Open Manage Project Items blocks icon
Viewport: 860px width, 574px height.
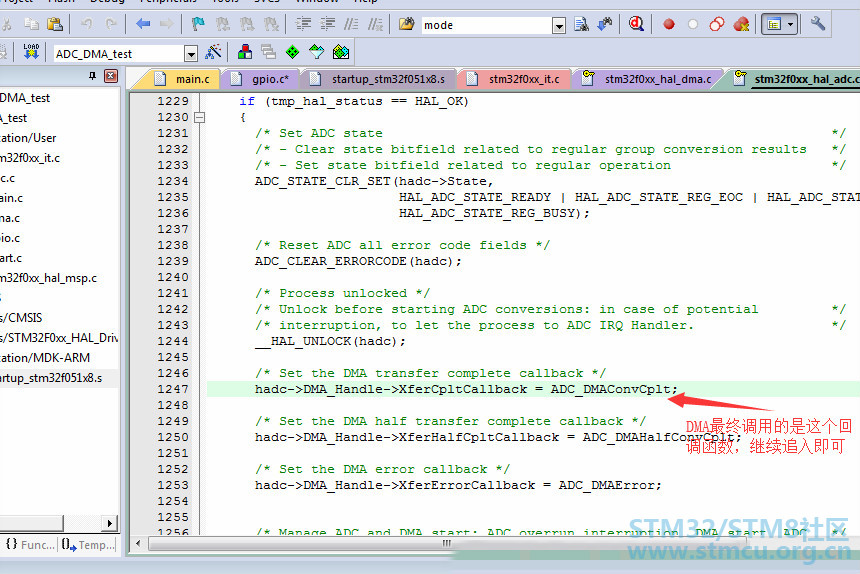pyautogui.click(x=245, y=52)
